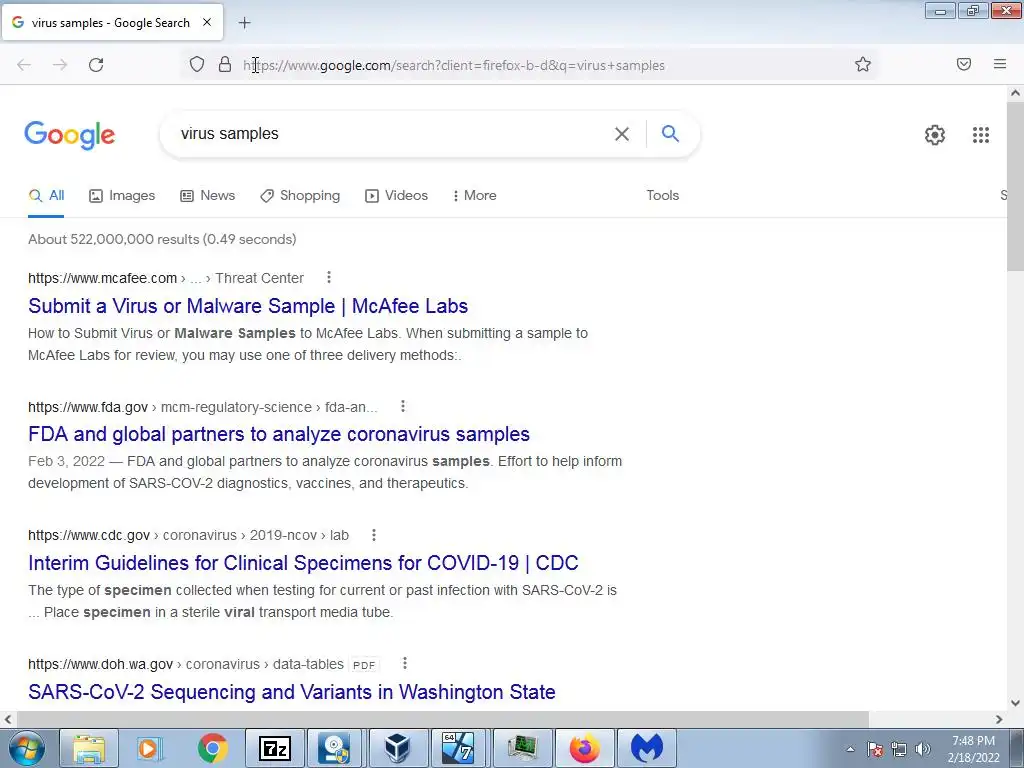Open 'Interim Guidelines for Clinical Specimens' link

click(303, 562)
